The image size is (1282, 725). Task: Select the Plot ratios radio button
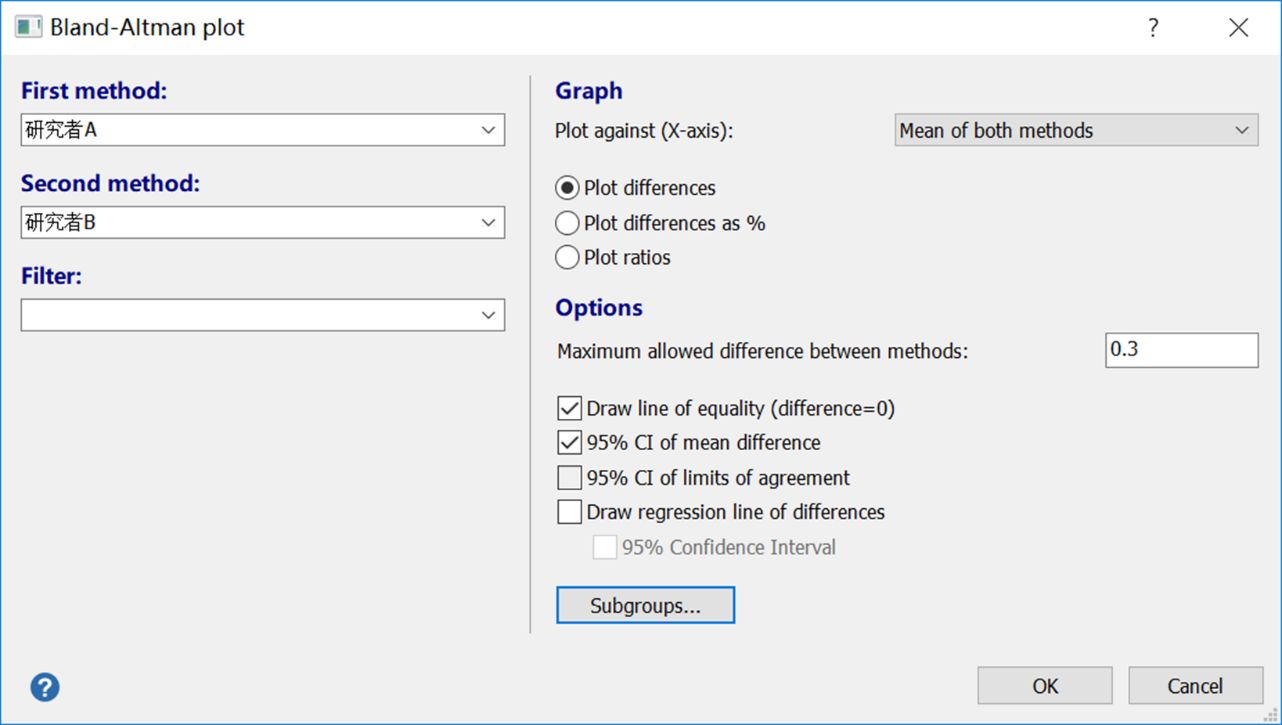[x=568, y=257]
